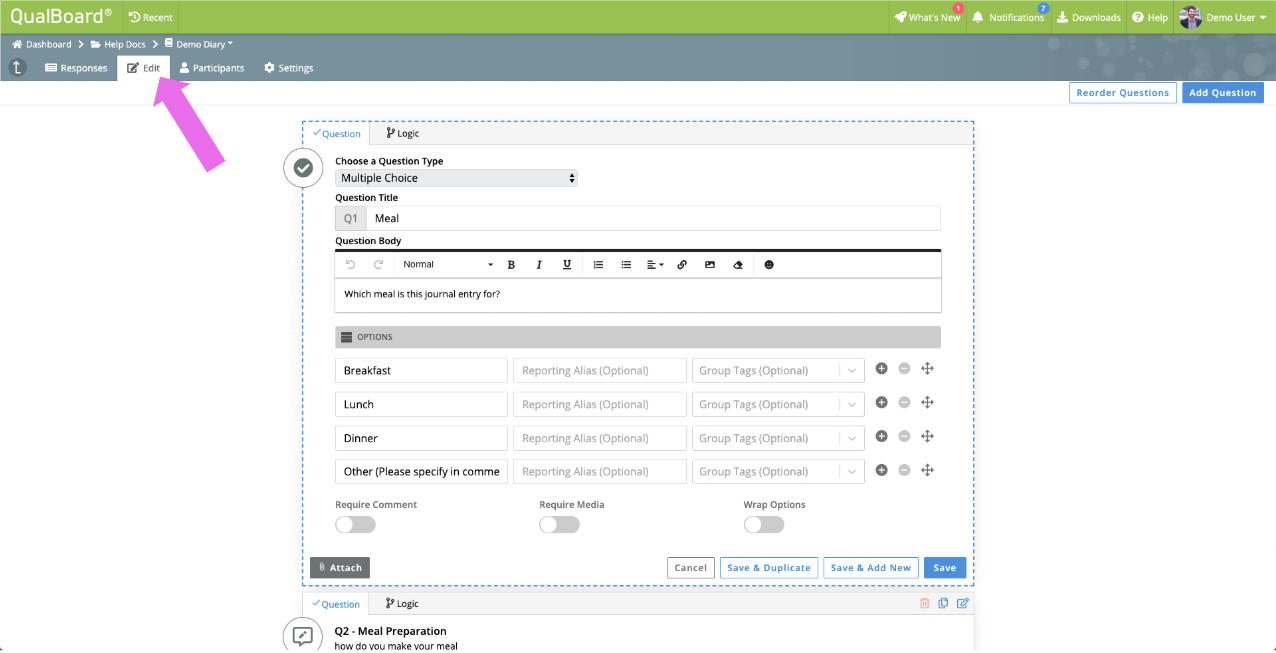This screenshot has width=1276, height=653.
Task: Expand the Demo Diary breadcrumb dropdown
Action: point(198,44)
